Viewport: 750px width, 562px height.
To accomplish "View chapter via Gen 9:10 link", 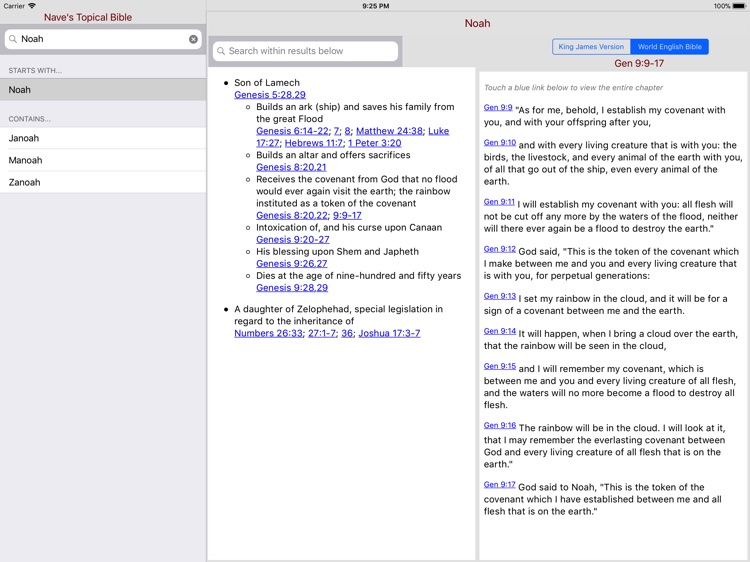I will pyautogui.click(x=500, y=143).
